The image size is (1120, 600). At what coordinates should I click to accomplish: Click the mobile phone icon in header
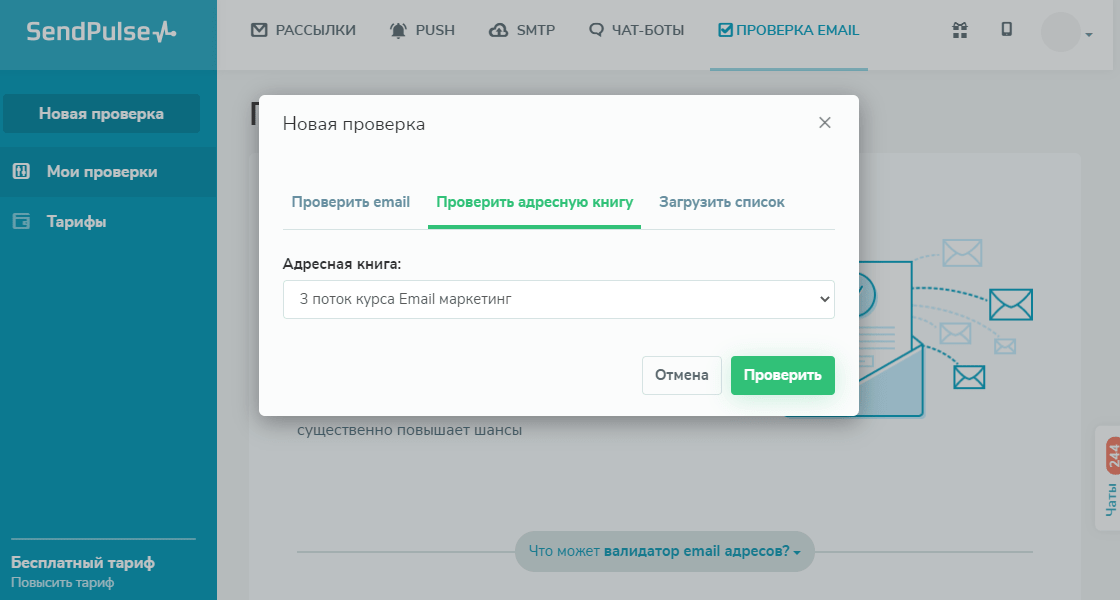coord(1007,30)
